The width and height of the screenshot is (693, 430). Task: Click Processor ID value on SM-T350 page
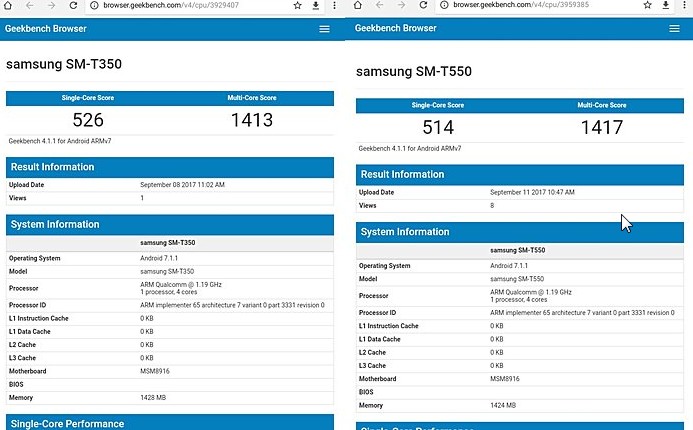232,305
